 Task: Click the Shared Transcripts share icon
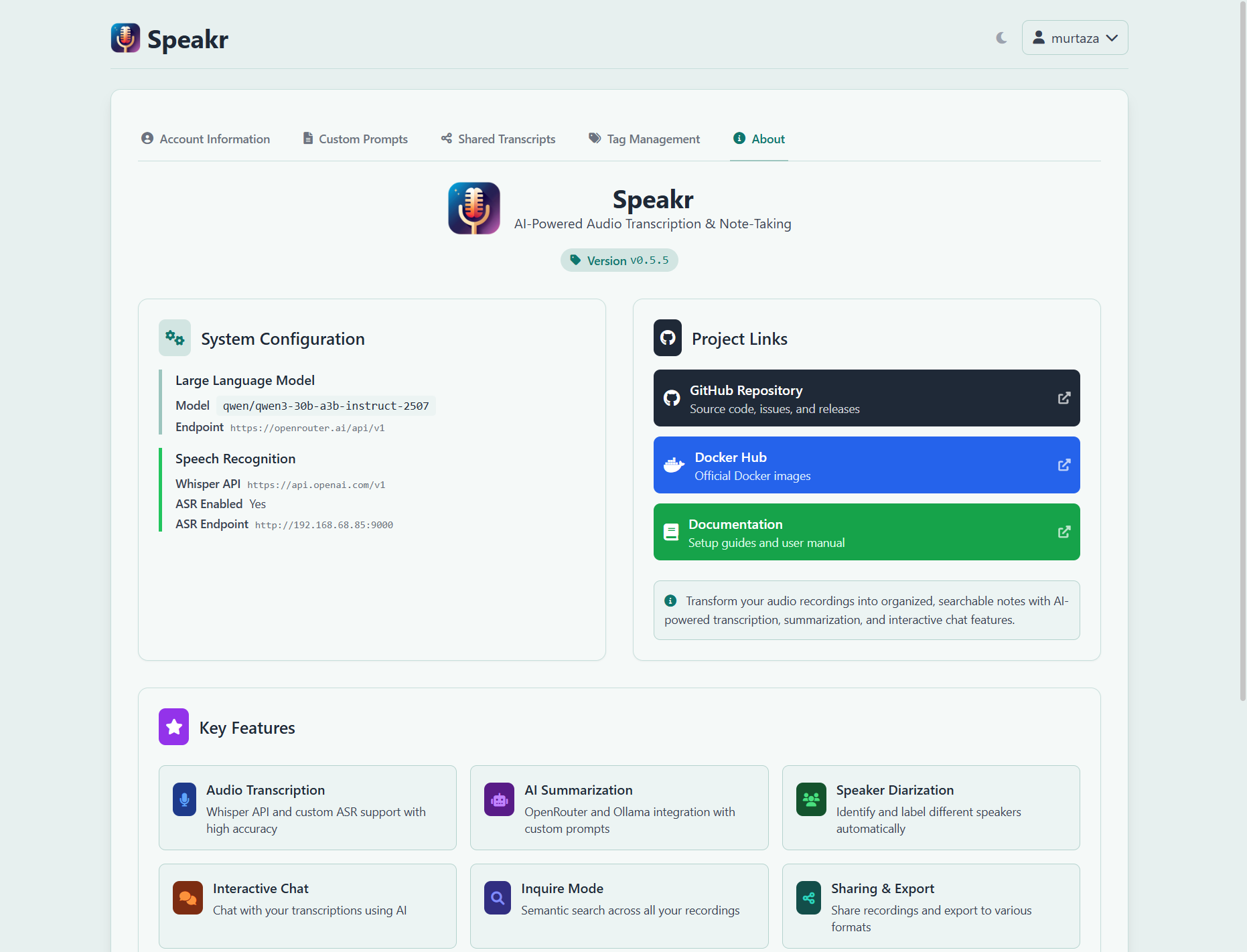(x=447, y=138)
